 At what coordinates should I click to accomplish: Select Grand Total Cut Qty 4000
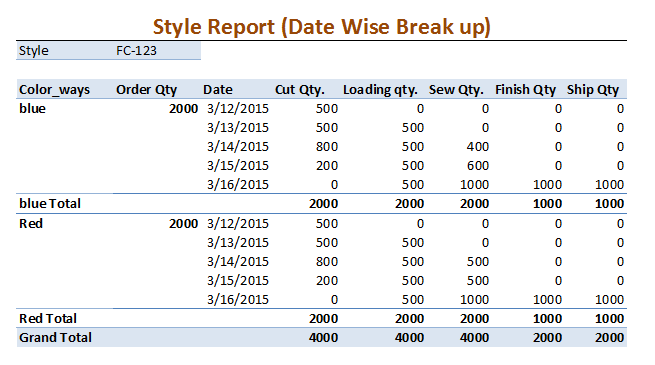[323, 337]
